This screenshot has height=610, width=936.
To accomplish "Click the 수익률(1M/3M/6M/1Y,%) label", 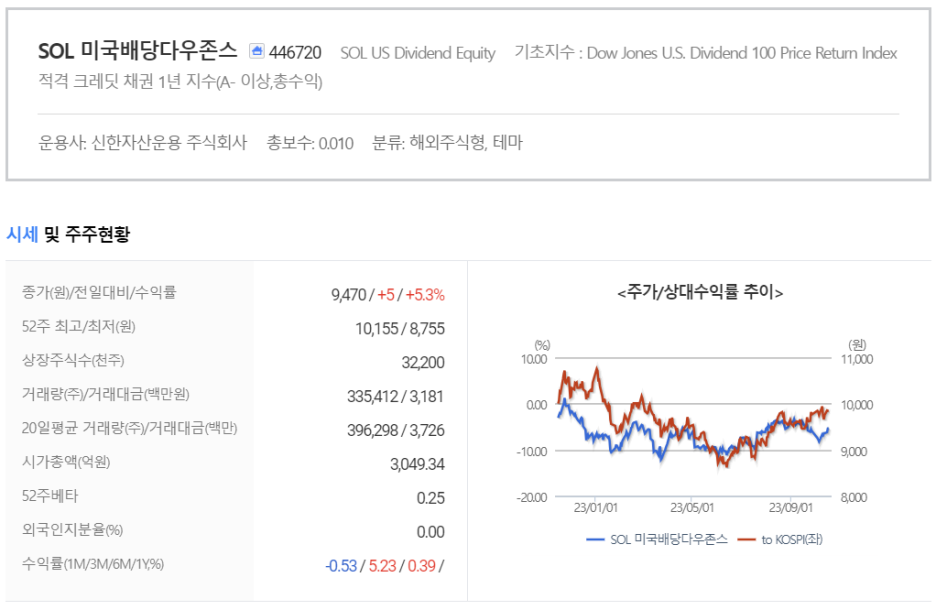I will [93, 563].
